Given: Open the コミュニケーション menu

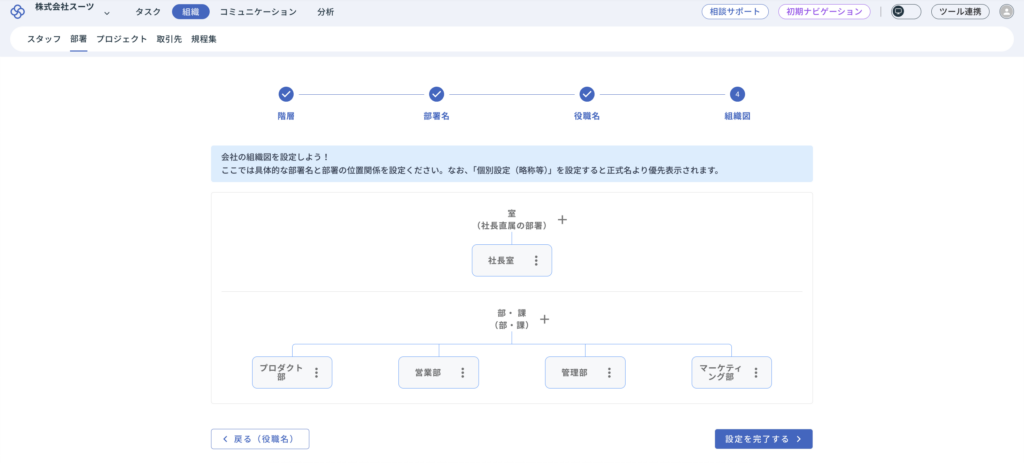Looking at the screenshot, I should click(258, 12).
